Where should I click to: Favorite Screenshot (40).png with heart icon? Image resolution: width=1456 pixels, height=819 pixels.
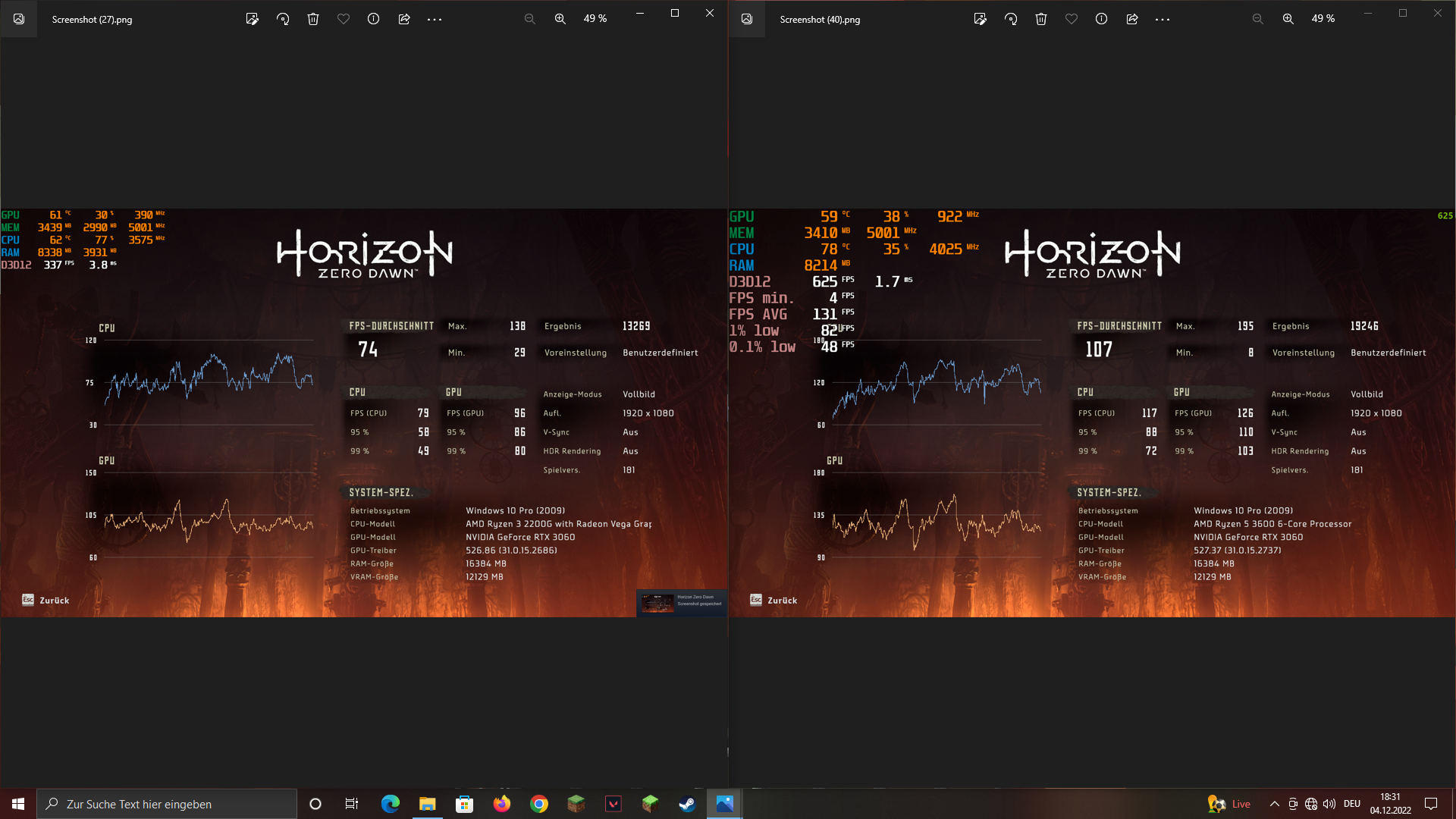1072,19
